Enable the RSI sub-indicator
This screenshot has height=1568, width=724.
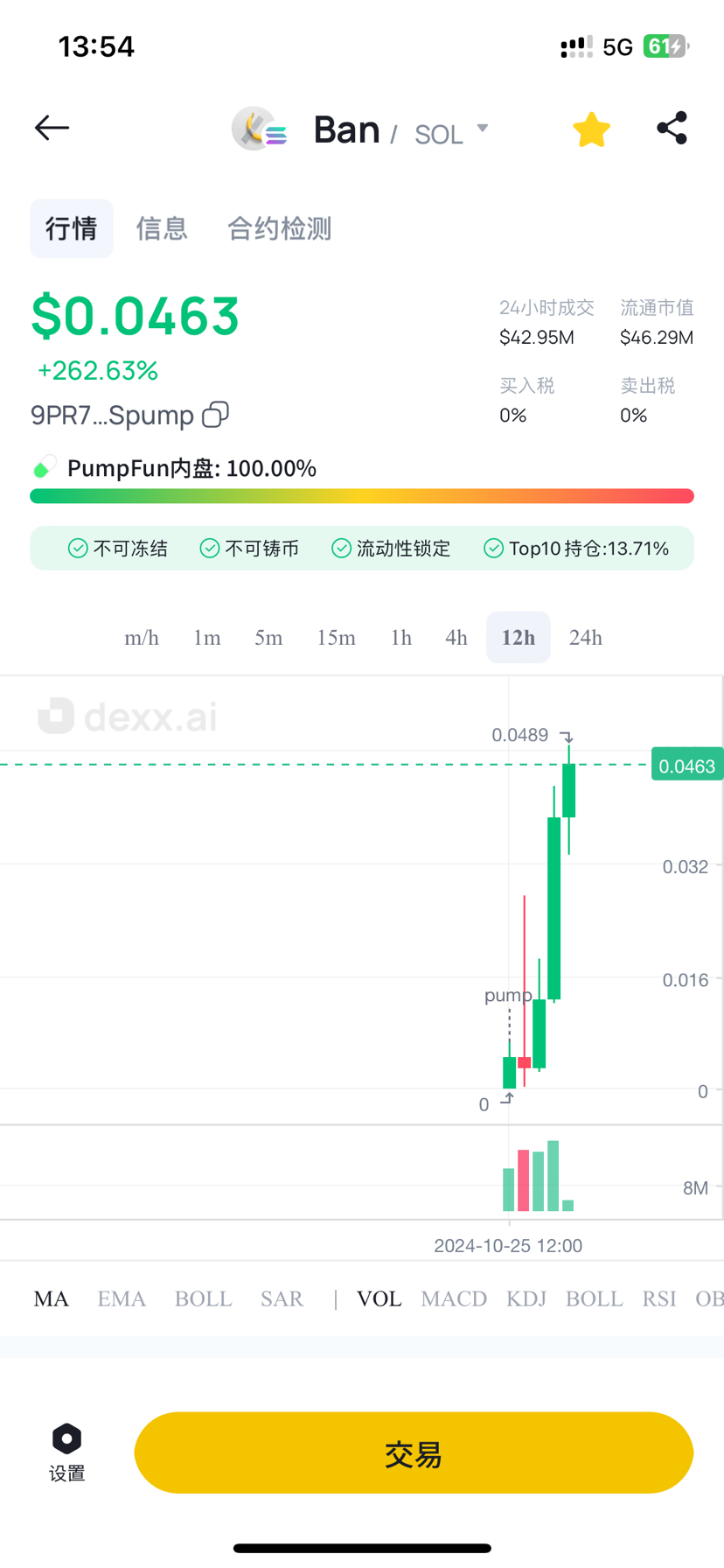pos(659,1298)
